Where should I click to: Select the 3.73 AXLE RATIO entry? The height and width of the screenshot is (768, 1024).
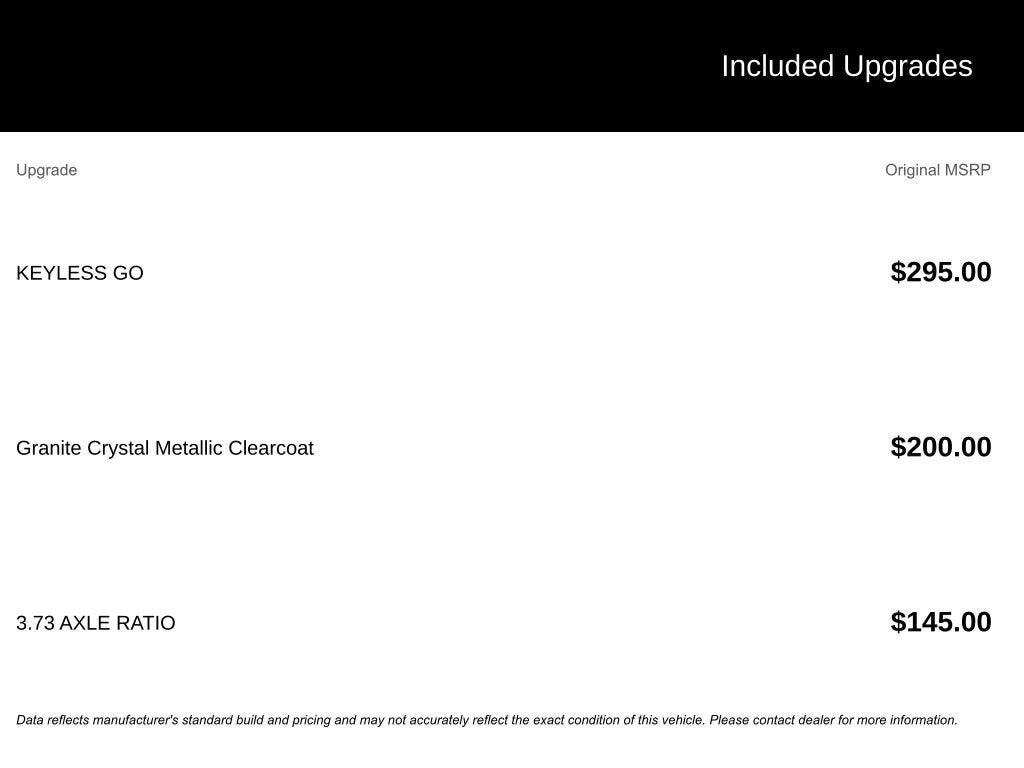coord(95,623)
